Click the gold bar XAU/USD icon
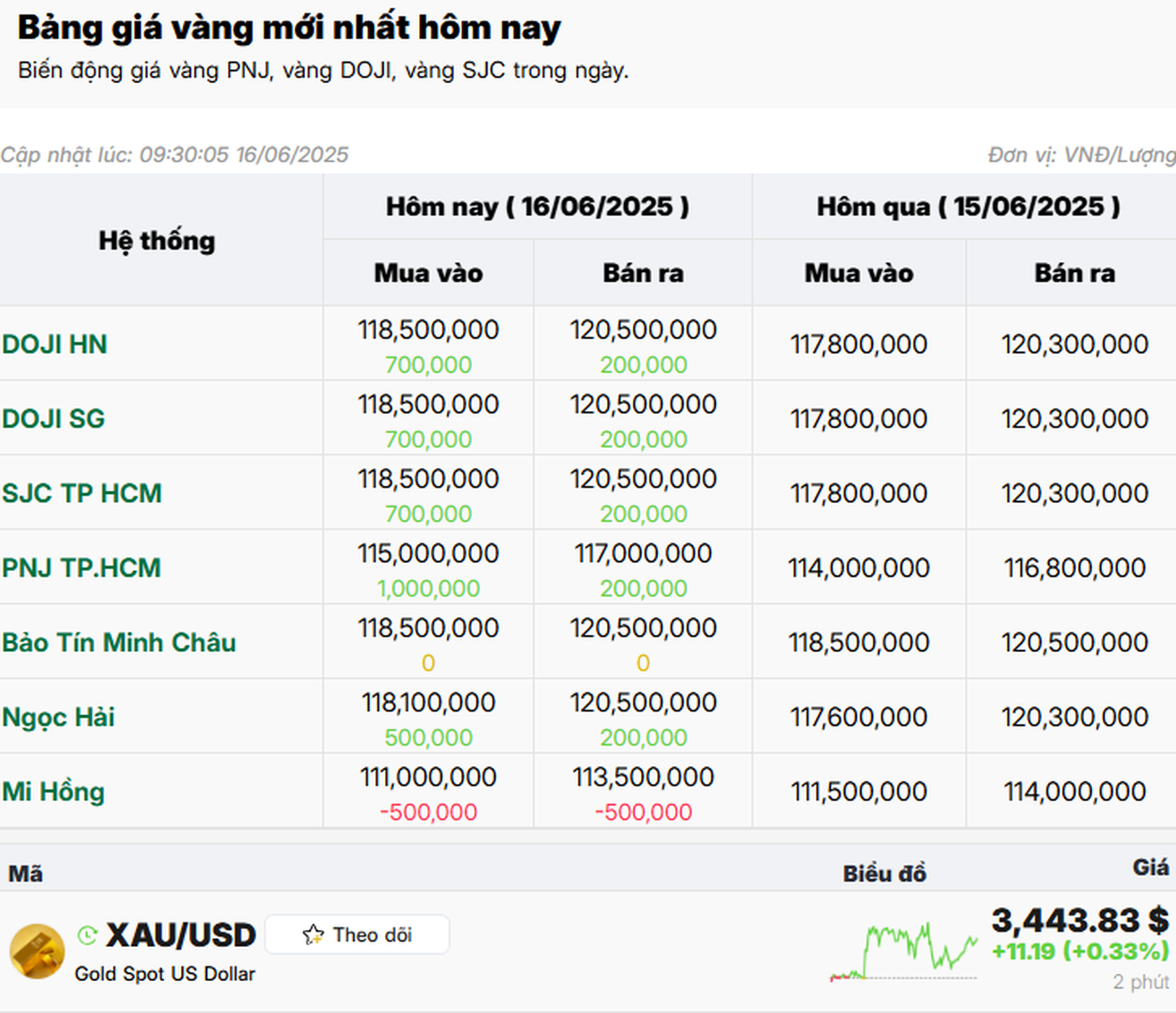Viewport: 1176px width, 1013px height. click(37, 951)
